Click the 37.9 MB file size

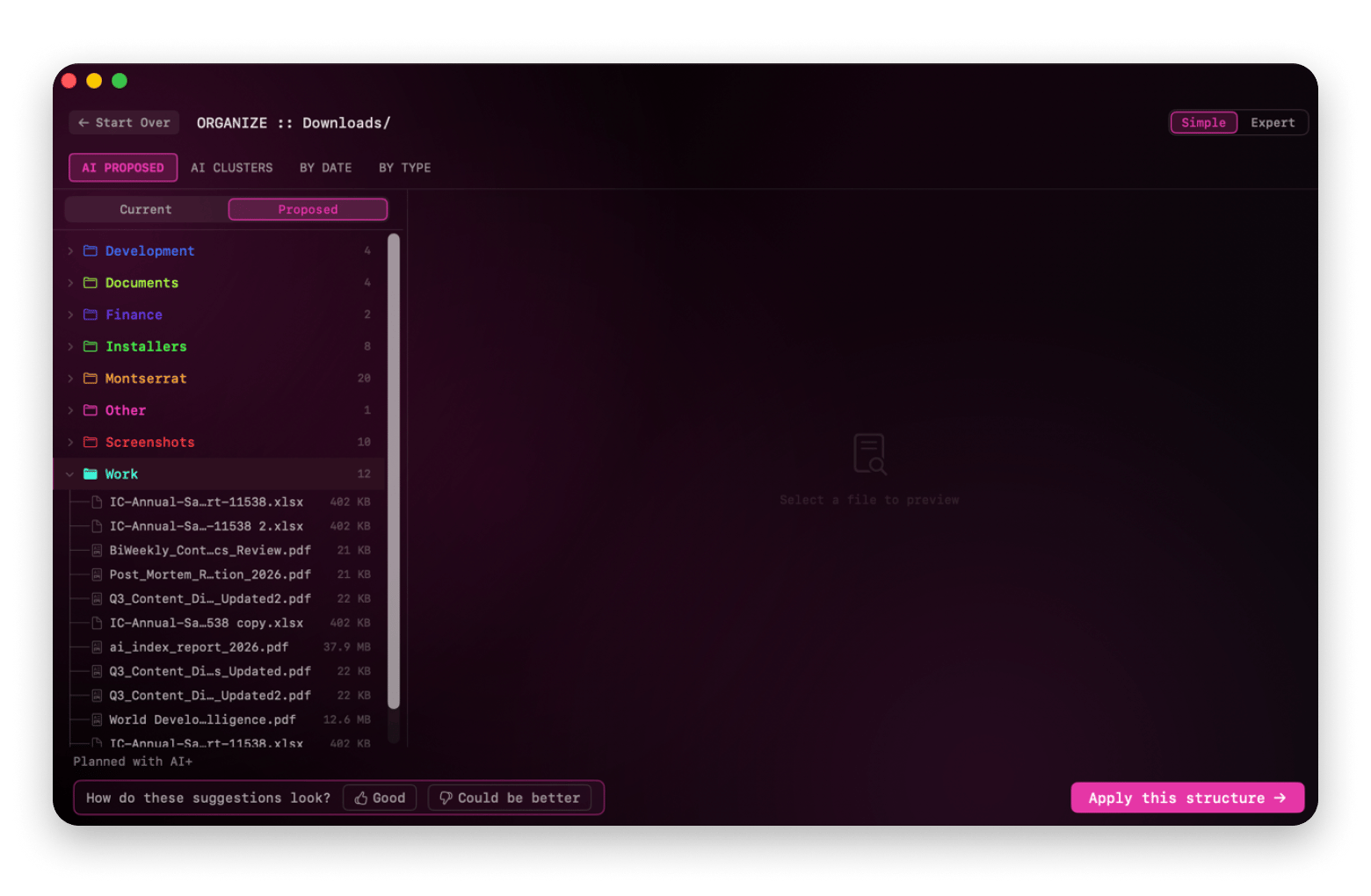[x=347, y=647]
